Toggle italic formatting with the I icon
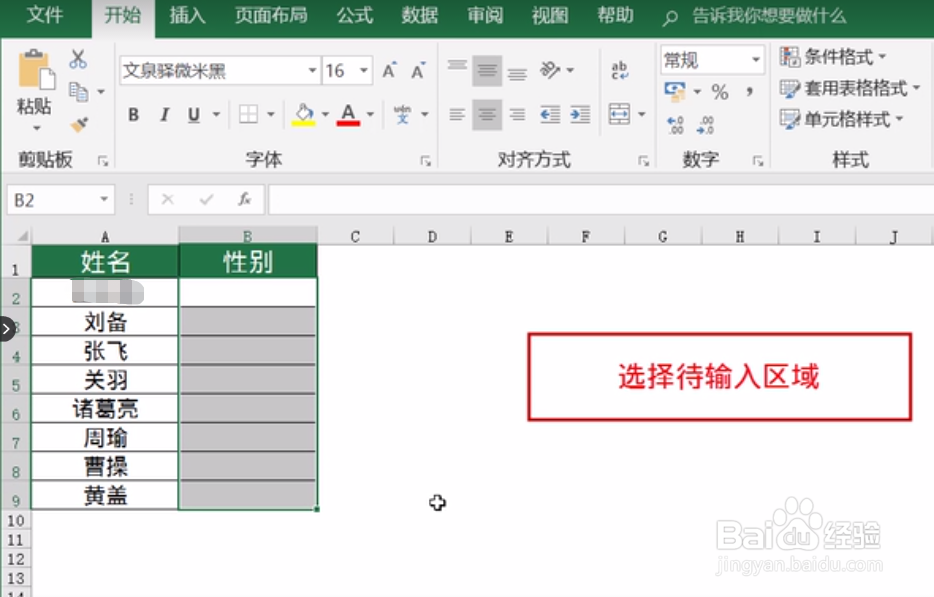Viewport: 934px width, 597px height. point(163,115)
